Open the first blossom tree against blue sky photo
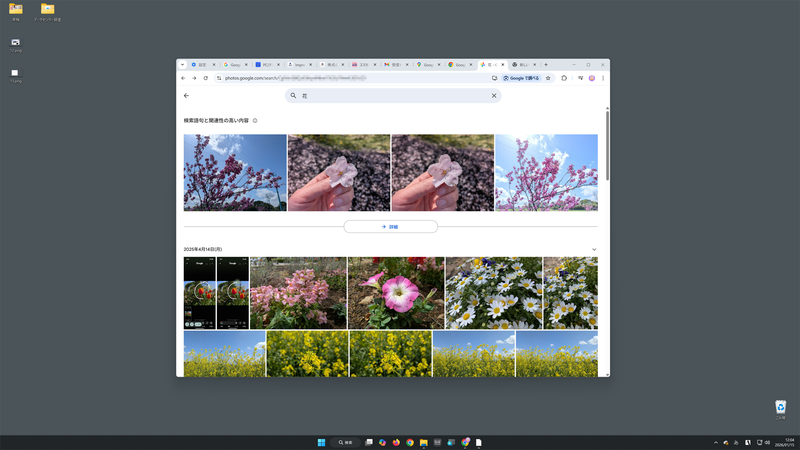 [x=235, y=172]
